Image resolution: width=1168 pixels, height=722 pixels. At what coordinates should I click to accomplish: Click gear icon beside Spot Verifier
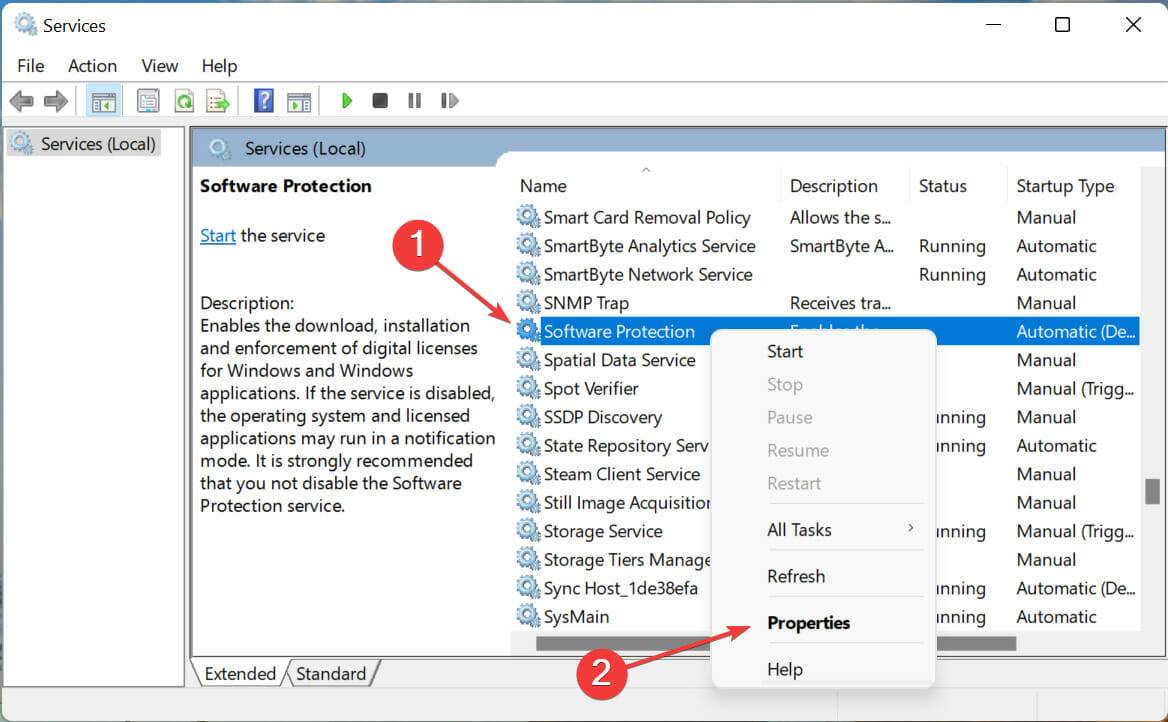(x=528, y=387)
